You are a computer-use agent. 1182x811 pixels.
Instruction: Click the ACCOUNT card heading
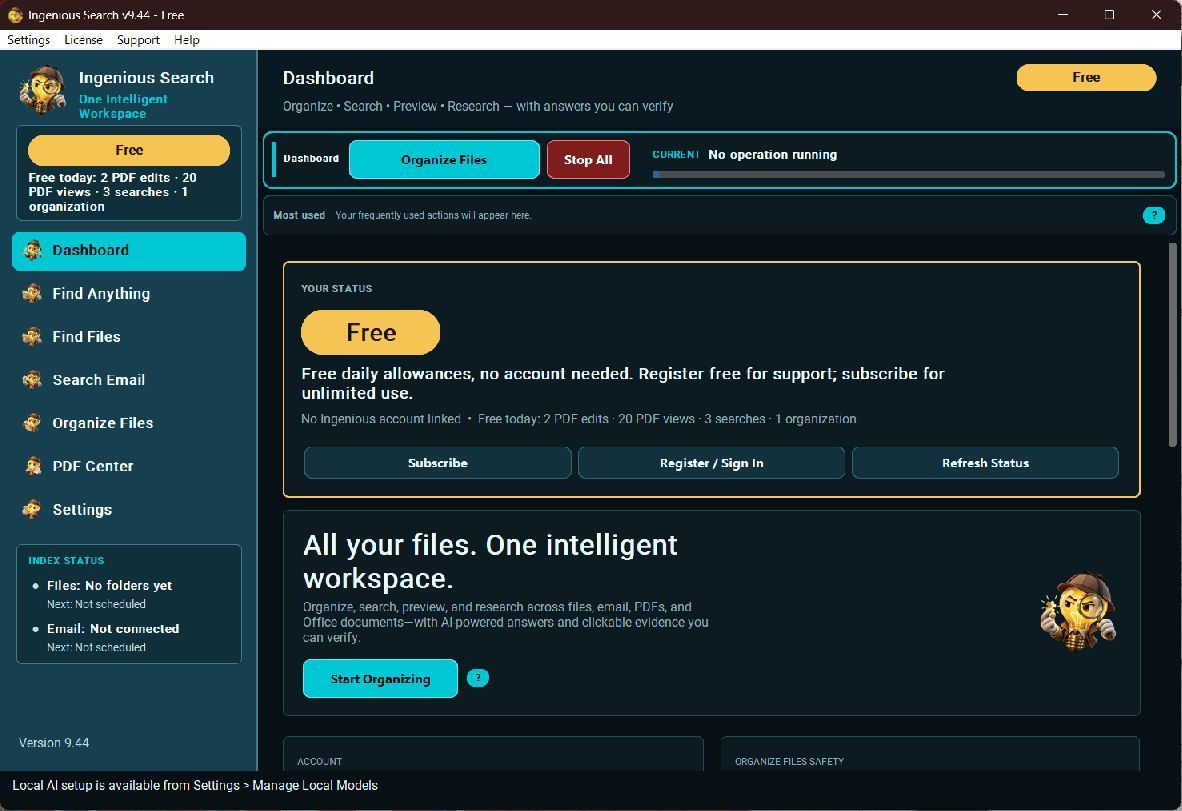coord(320,761)
